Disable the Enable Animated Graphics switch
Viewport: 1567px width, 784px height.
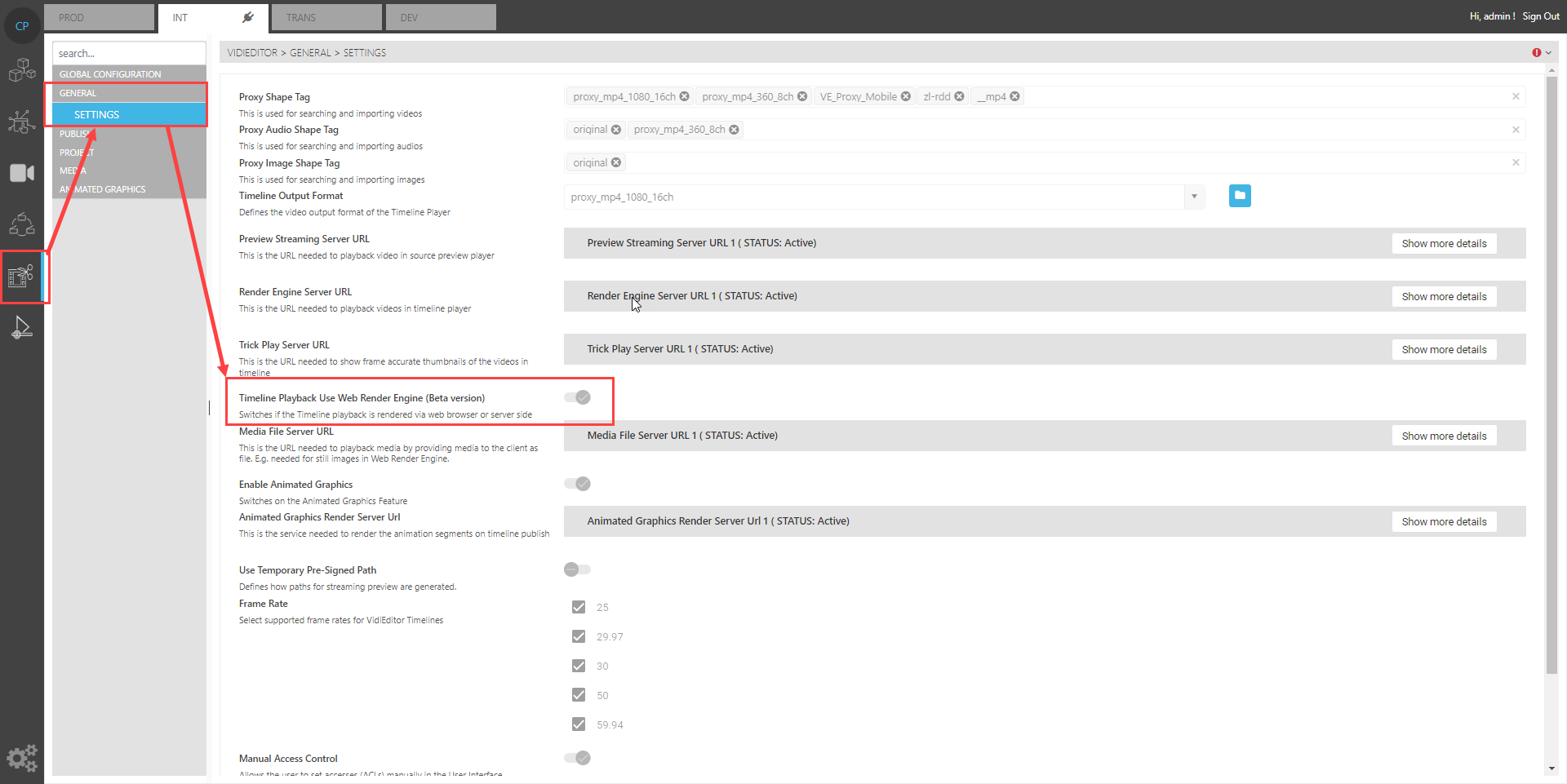[578, 484]
